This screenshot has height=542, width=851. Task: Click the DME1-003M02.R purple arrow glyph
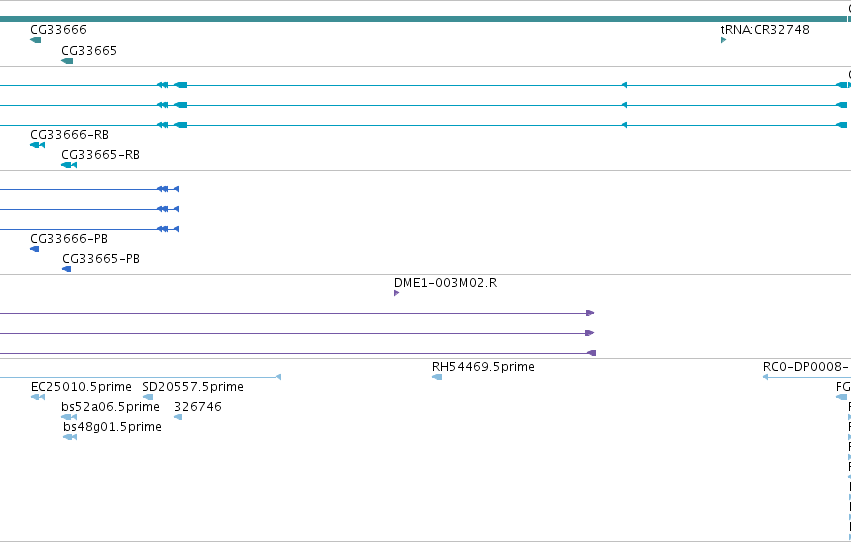397,293
